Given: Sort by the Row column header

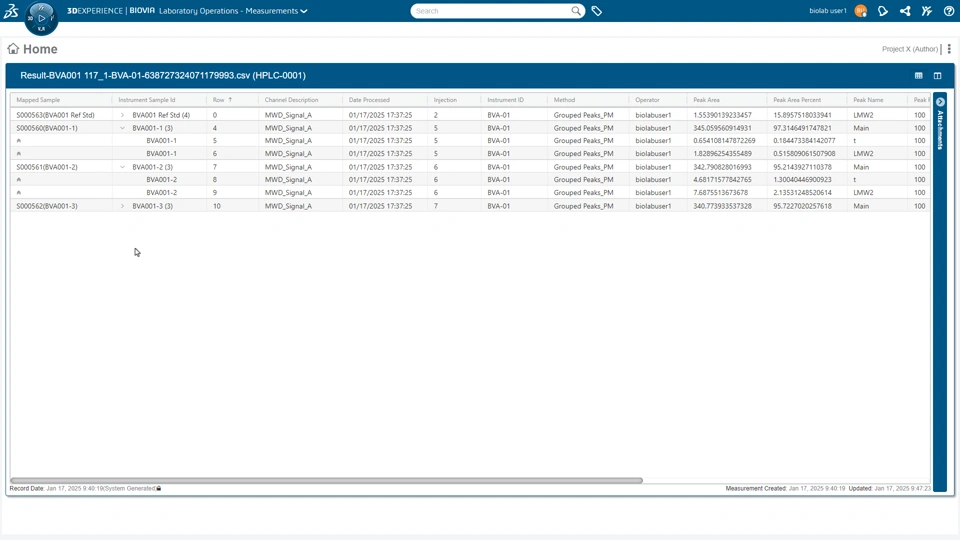Looking at the screenshot, I should 222,100.
